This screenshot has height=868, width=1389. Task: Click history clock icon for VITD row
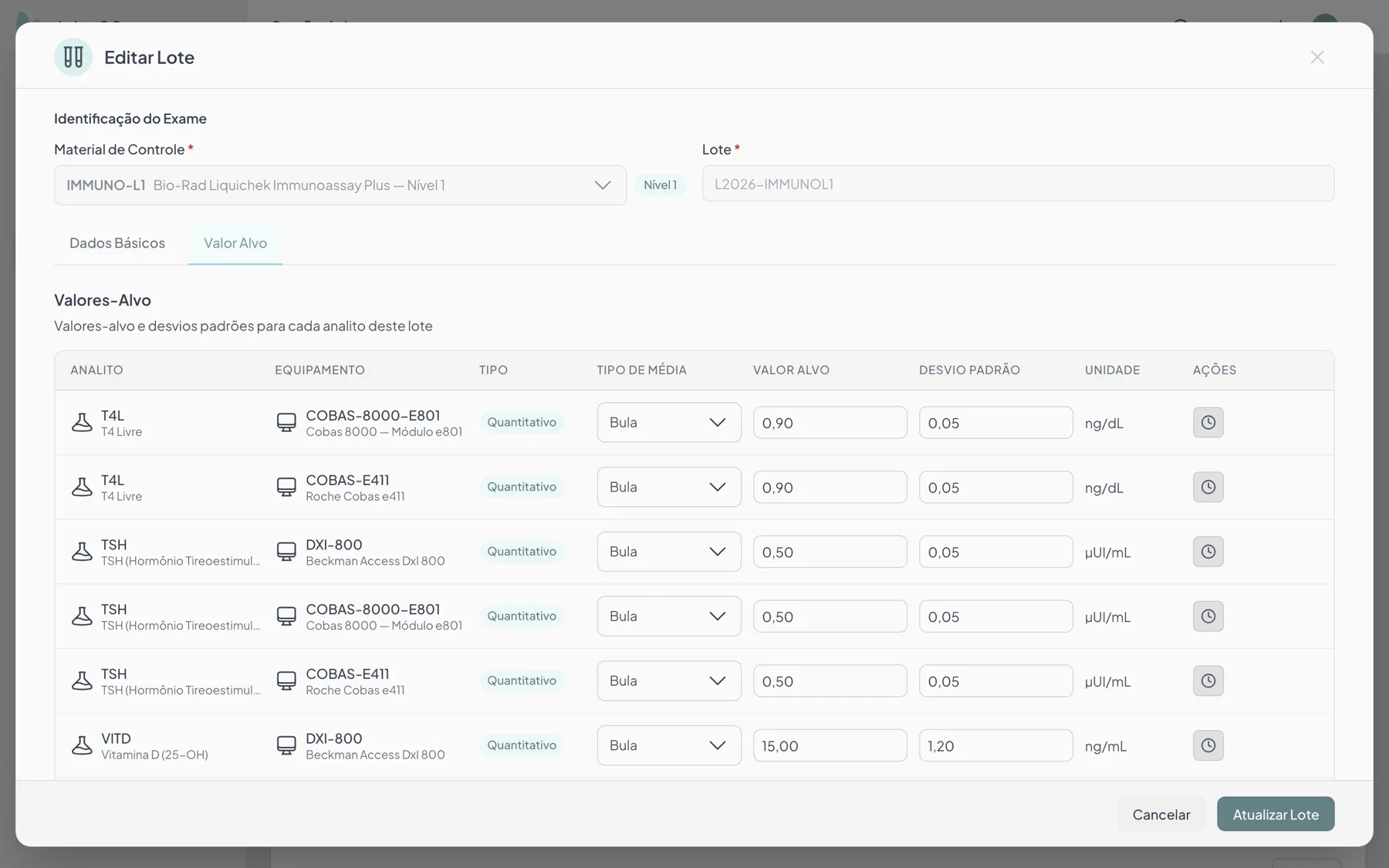tap(1208, 745)
